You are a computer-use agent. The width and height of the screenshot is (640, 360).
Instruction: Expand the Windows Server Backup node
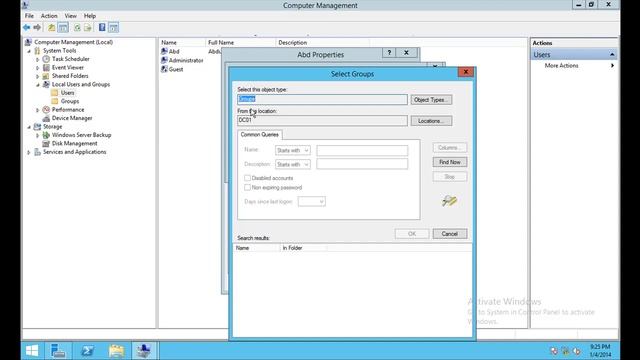[x=38, y=136]
